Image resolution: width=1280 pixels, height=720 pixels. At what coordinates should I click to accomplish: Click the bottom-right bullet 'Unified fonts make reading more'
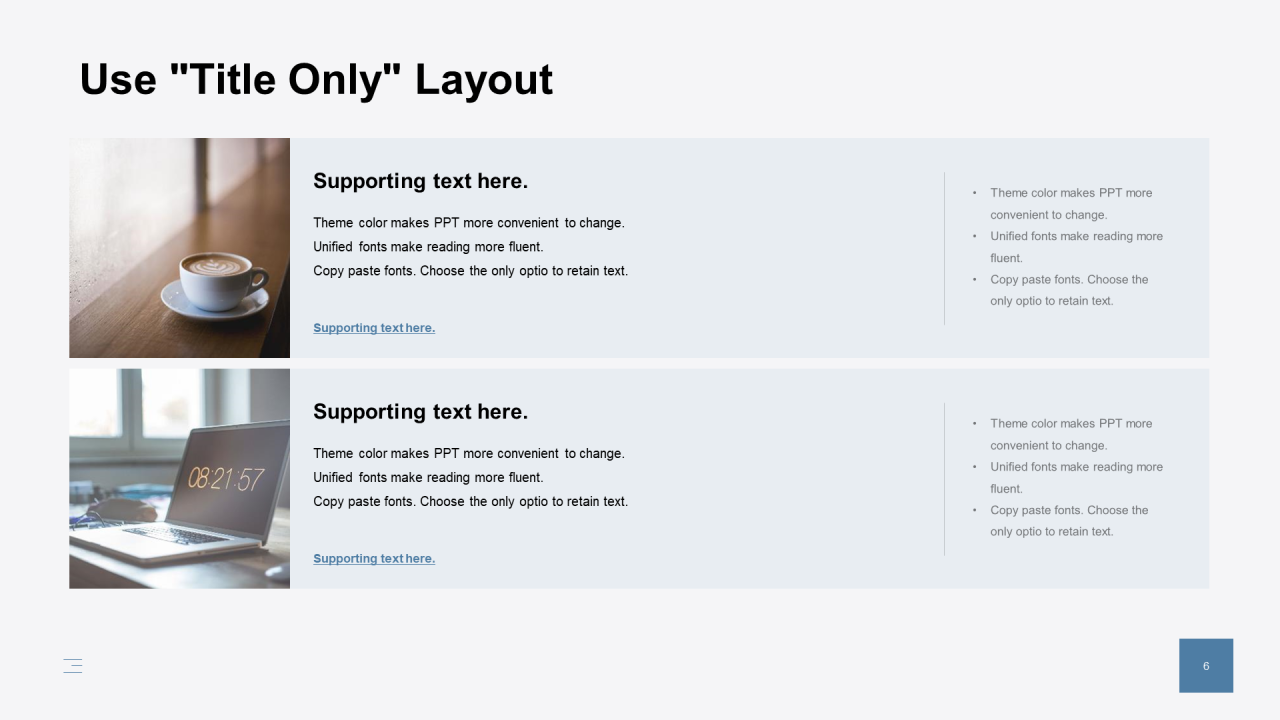point(1077,467)
